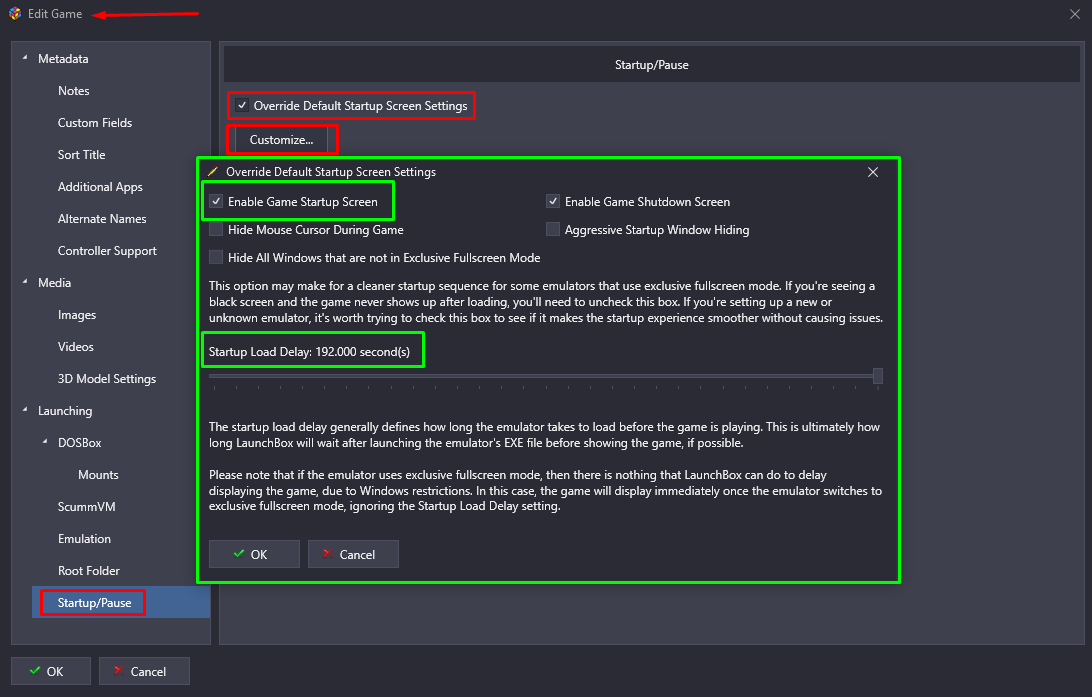Close the Edit Game window
Screen dimensions: 1092x697
pyautogui.click(x=1075, y=14)
